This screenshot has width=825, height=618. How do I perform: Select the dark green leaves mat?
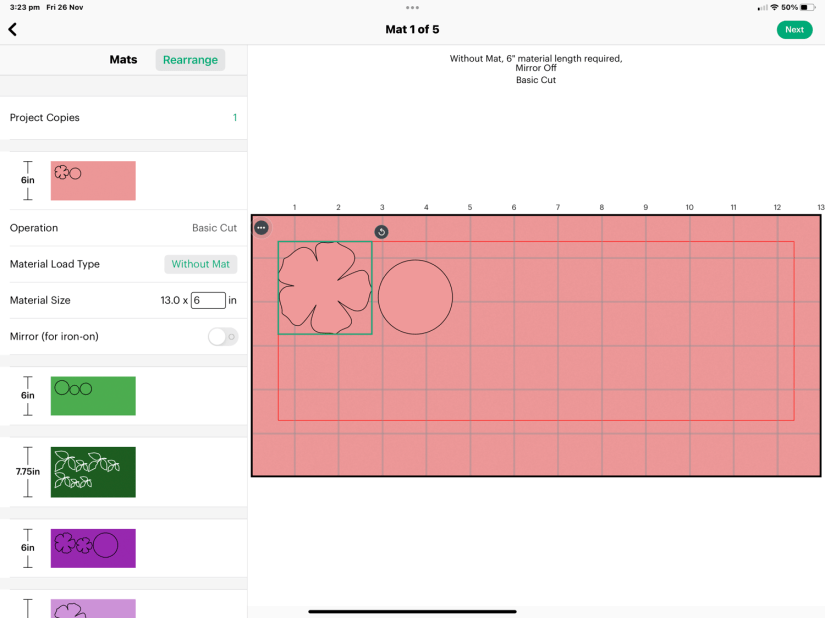coord(93,472)
